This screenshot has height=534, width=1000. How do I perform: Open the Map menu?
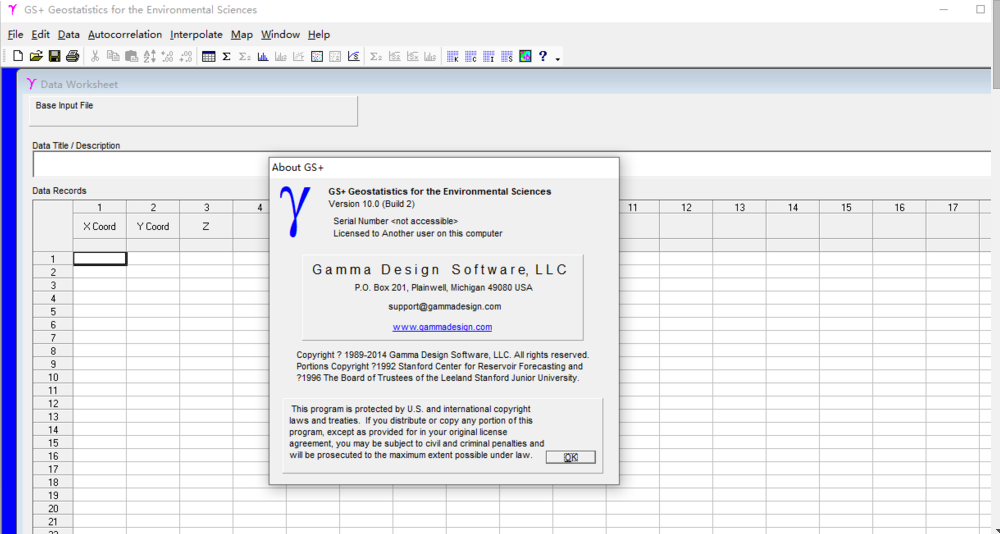tap(242, 34)
